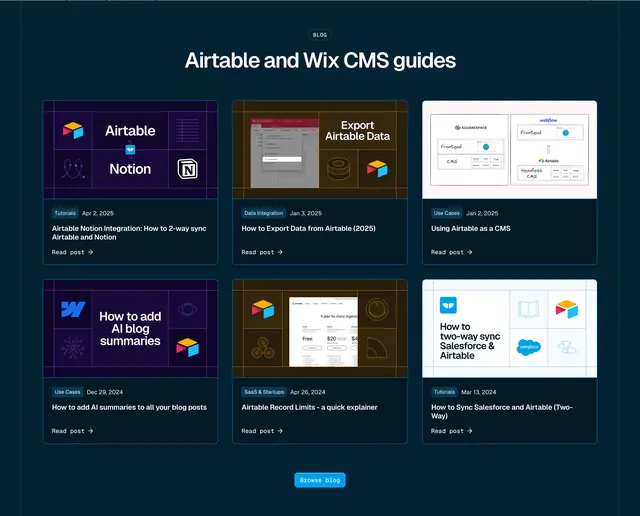Click the dial knob icon in Record Limits thumbnail
Viewport: 640px width, 516px height.
coord(377,309)
